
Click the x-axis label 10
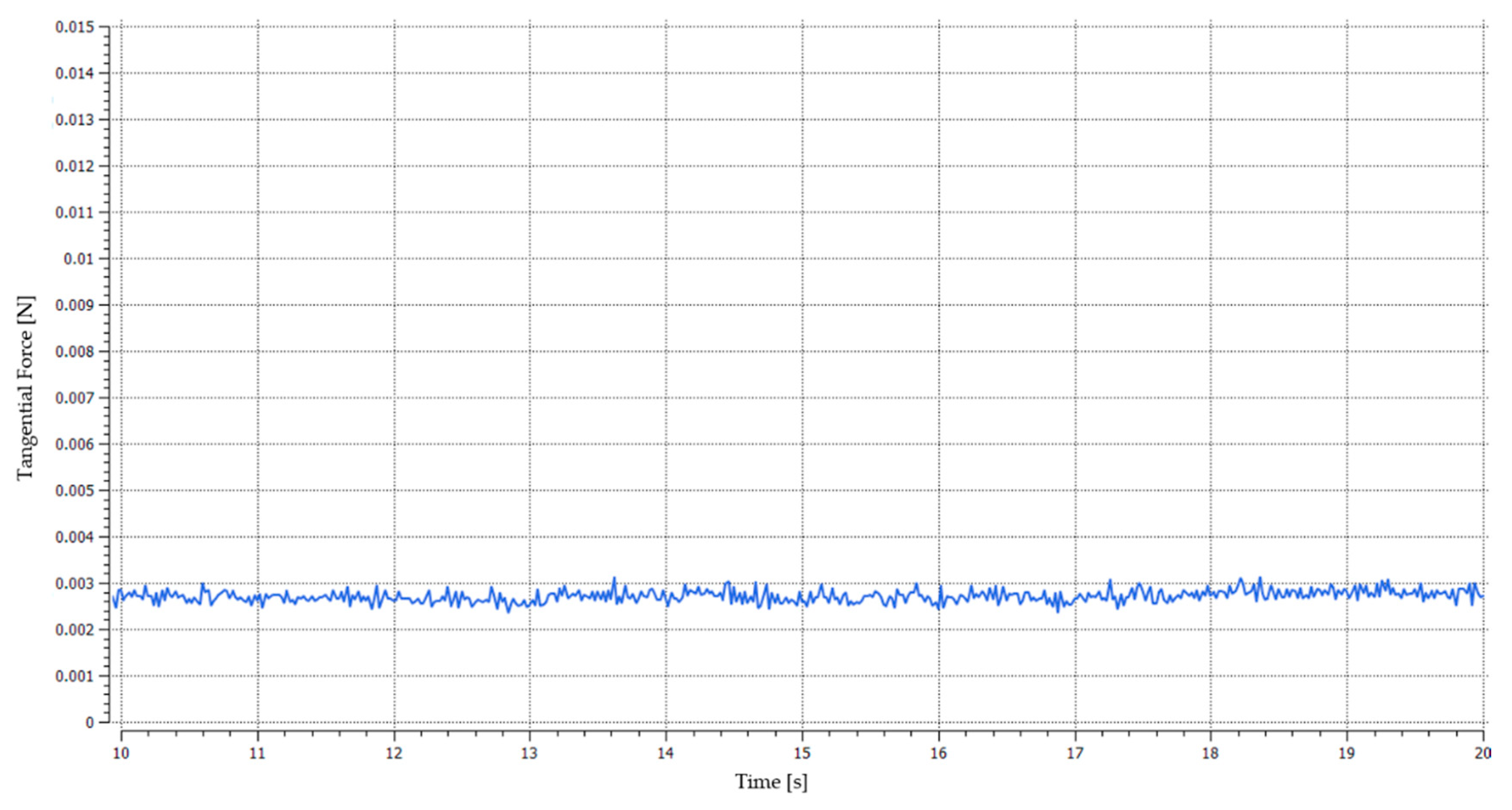pyautogui.click(x=121, y=753)
